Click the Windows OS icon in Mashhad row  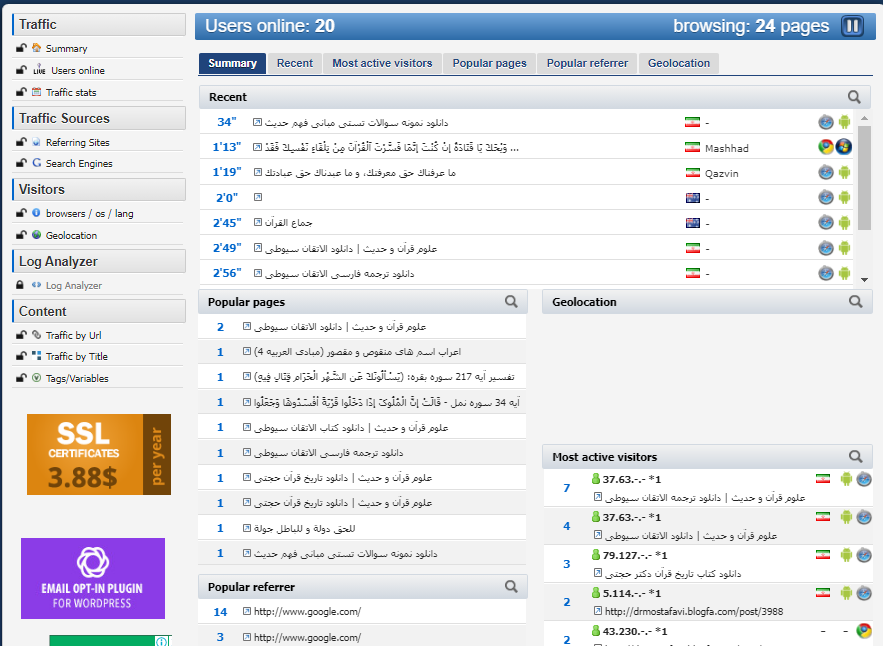point(844,147)
